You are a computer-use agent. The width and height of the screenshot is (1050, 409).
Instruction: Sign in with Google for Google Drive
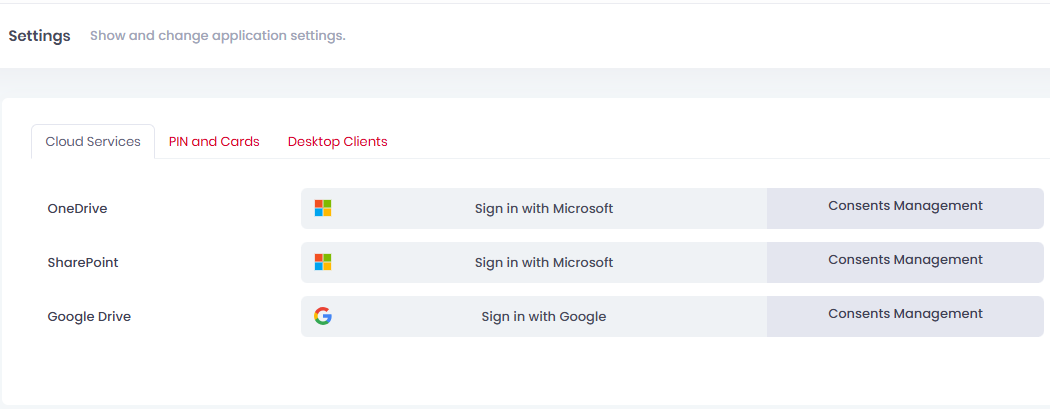click(x=534, y=317)
